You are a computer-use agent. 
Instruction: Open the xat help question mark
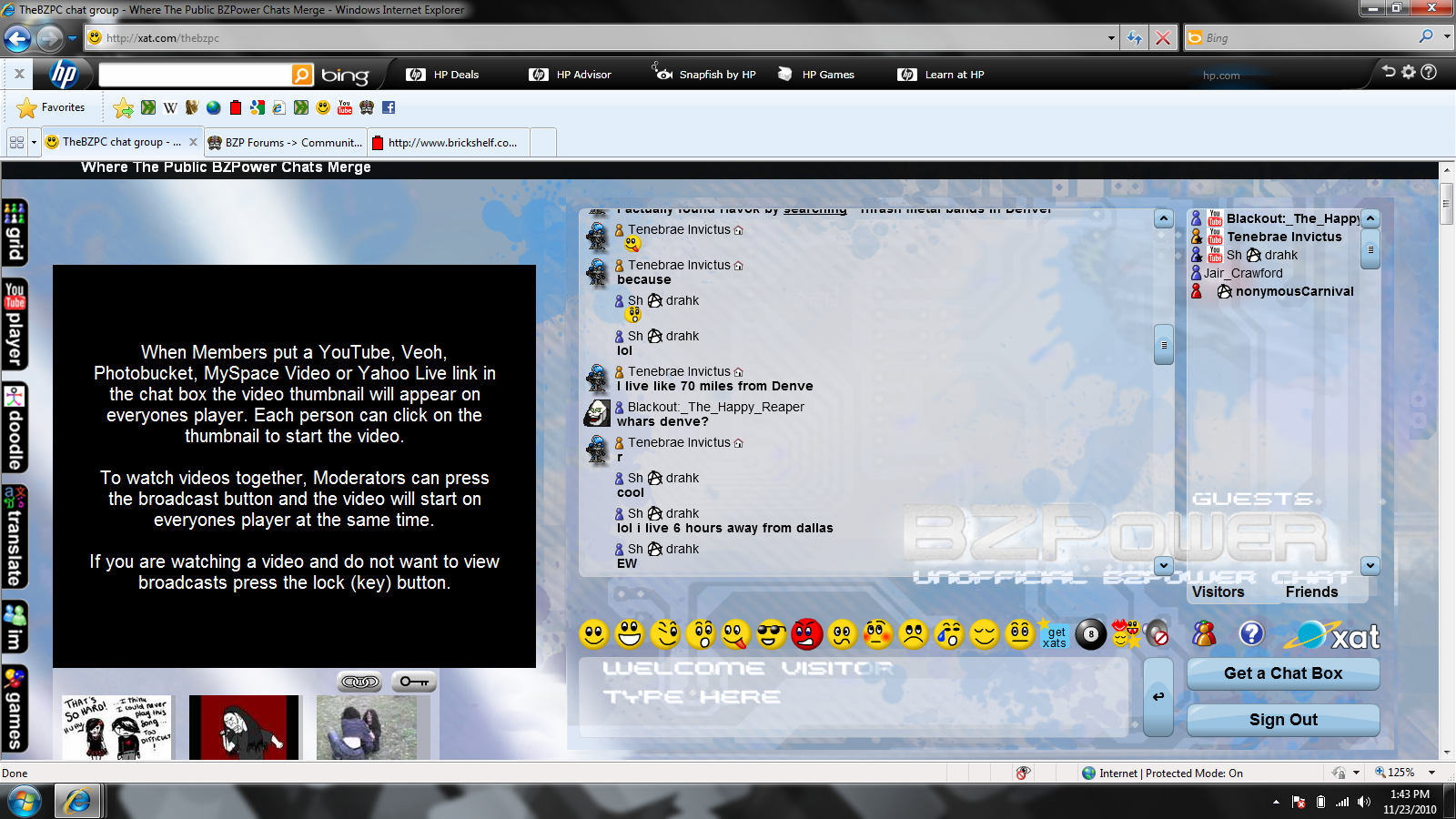(1253, 634)
